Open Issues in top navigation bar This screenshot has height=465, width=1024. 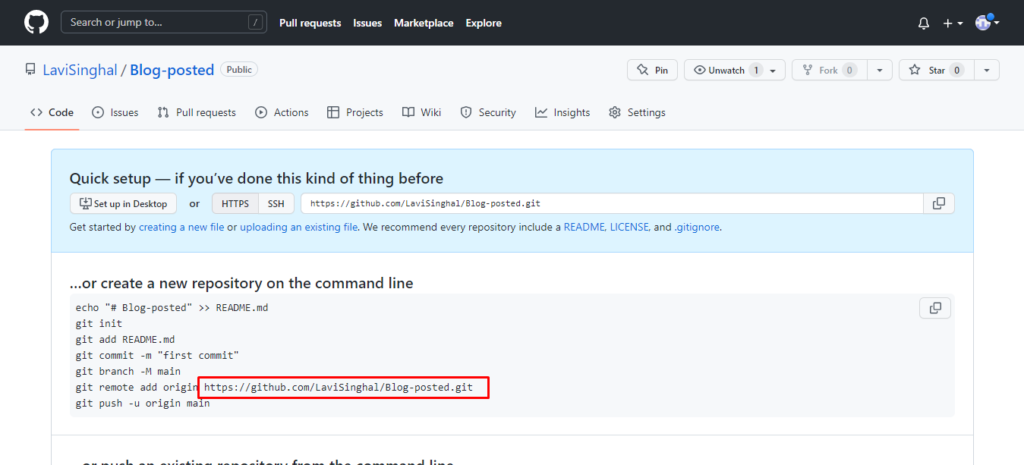(x=368, y=23)
